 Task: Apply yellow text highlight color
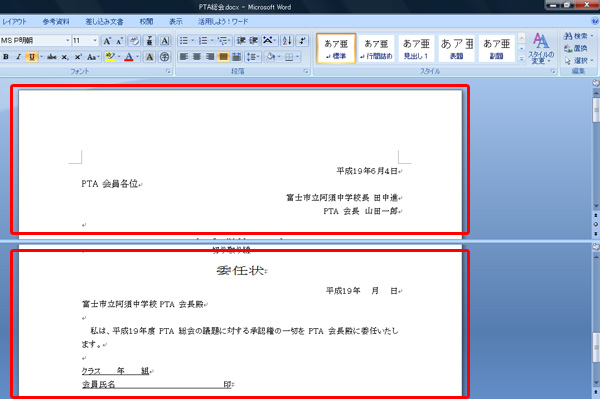tap(110, 57)
